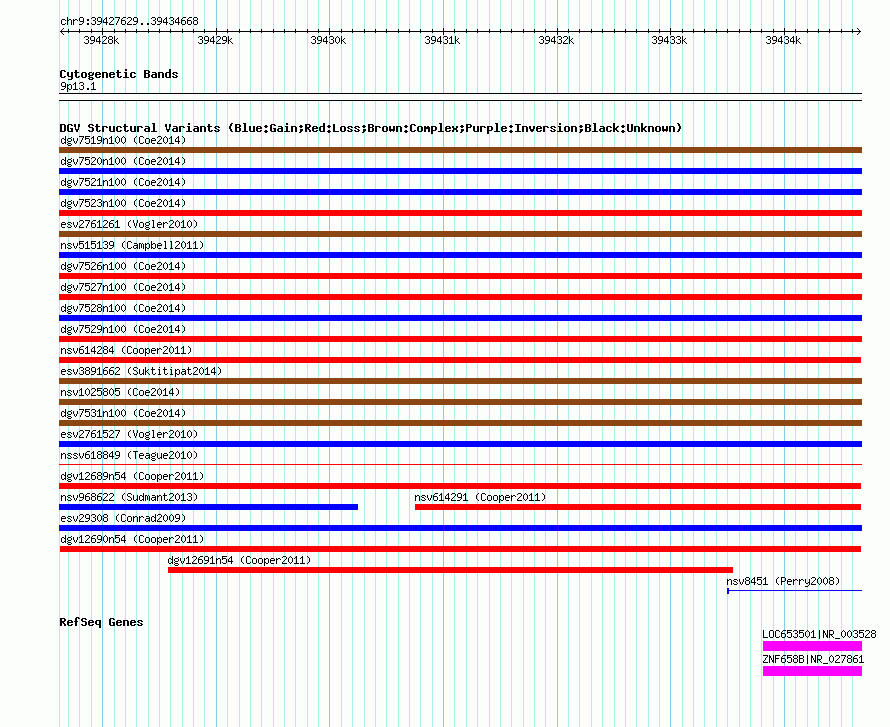Click the brown bar of nsv1025805
The width and height of the screenshot is (890, 727).
[x=460, y=402]
